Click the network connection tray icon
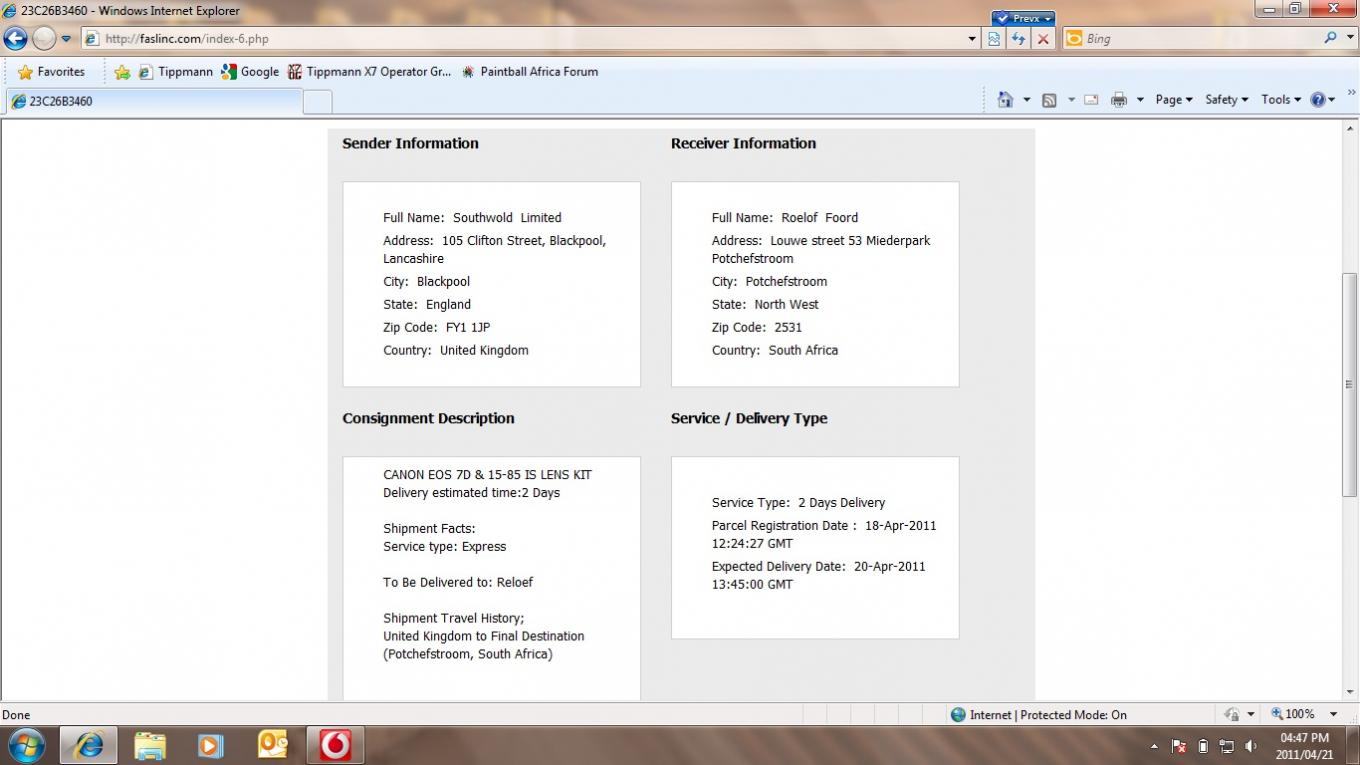 point(1226,747)
